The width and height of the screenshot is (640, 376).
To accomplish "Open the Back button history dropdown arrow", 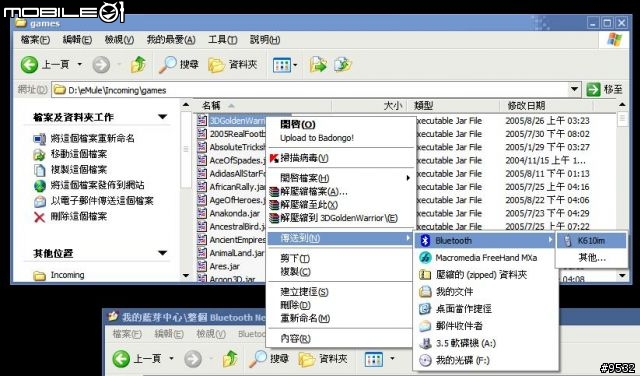I will point(80,65).
